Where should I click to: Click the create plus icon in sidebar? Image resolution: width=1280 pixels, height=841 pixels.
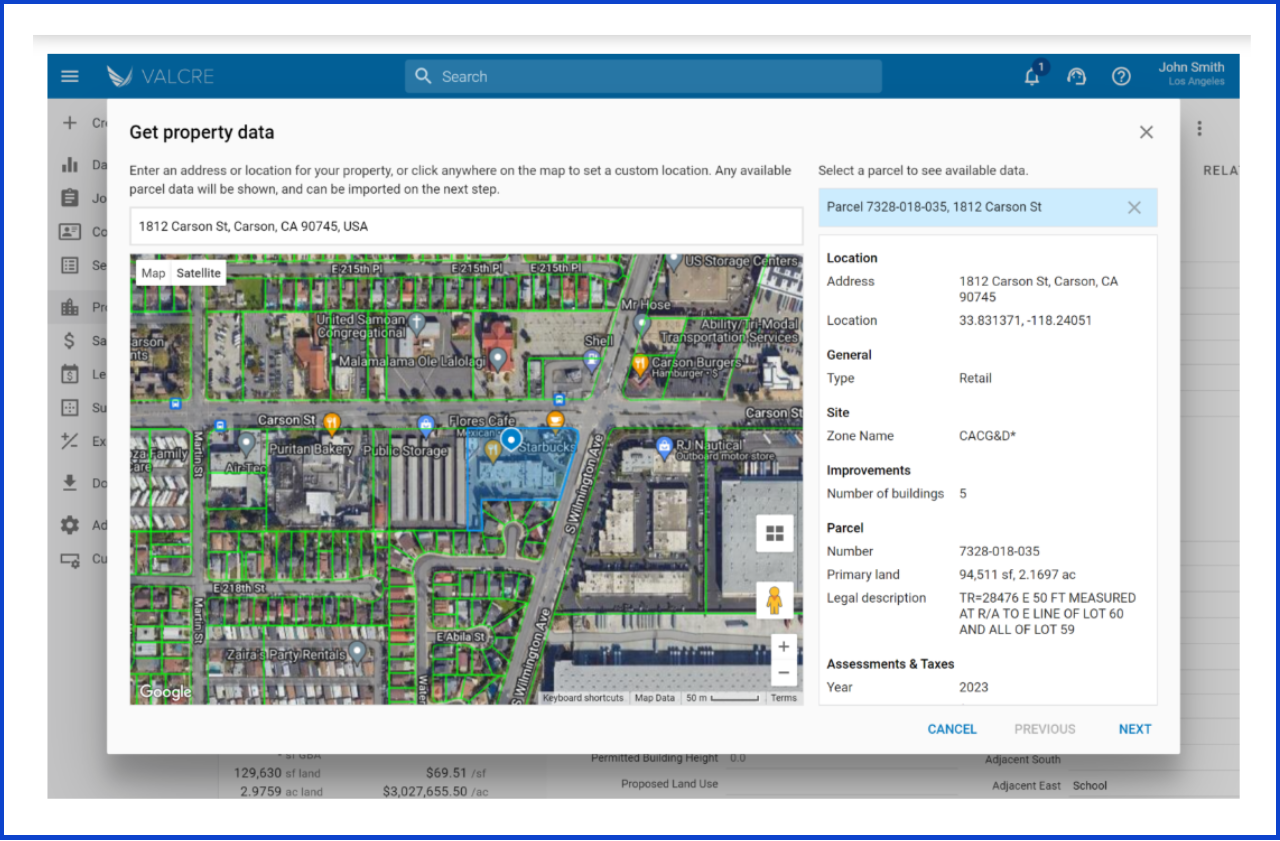coord(69,123)
